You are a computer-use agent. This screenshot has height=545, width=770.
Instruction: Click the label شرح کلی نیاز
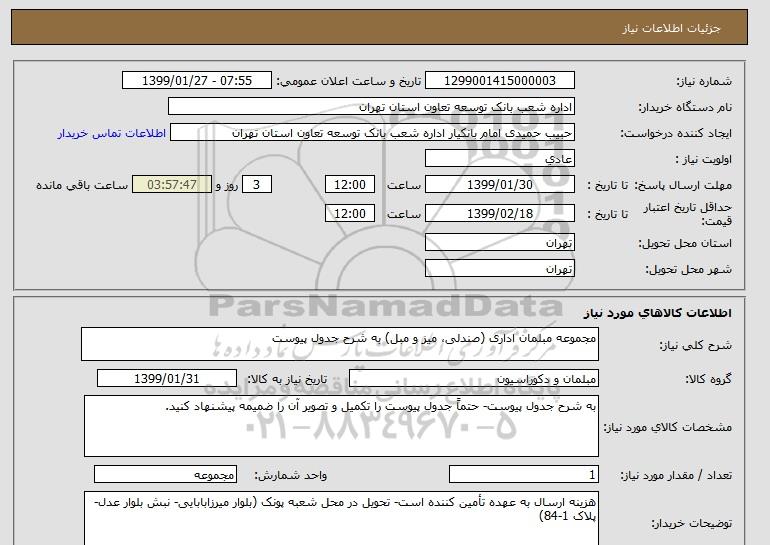tap(695, 345)
